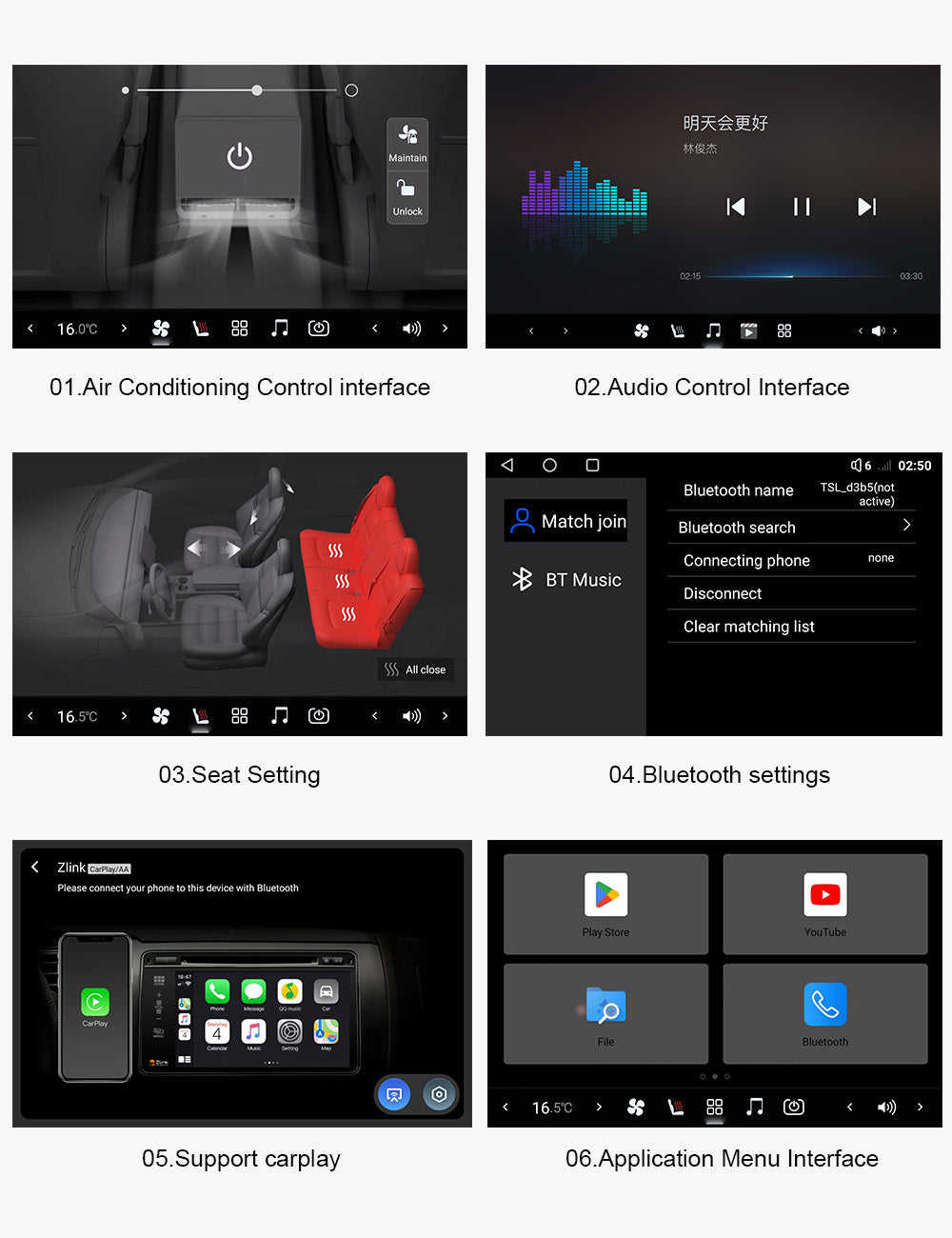
Task: Open the YouTube app
Action: pos(824,903)
